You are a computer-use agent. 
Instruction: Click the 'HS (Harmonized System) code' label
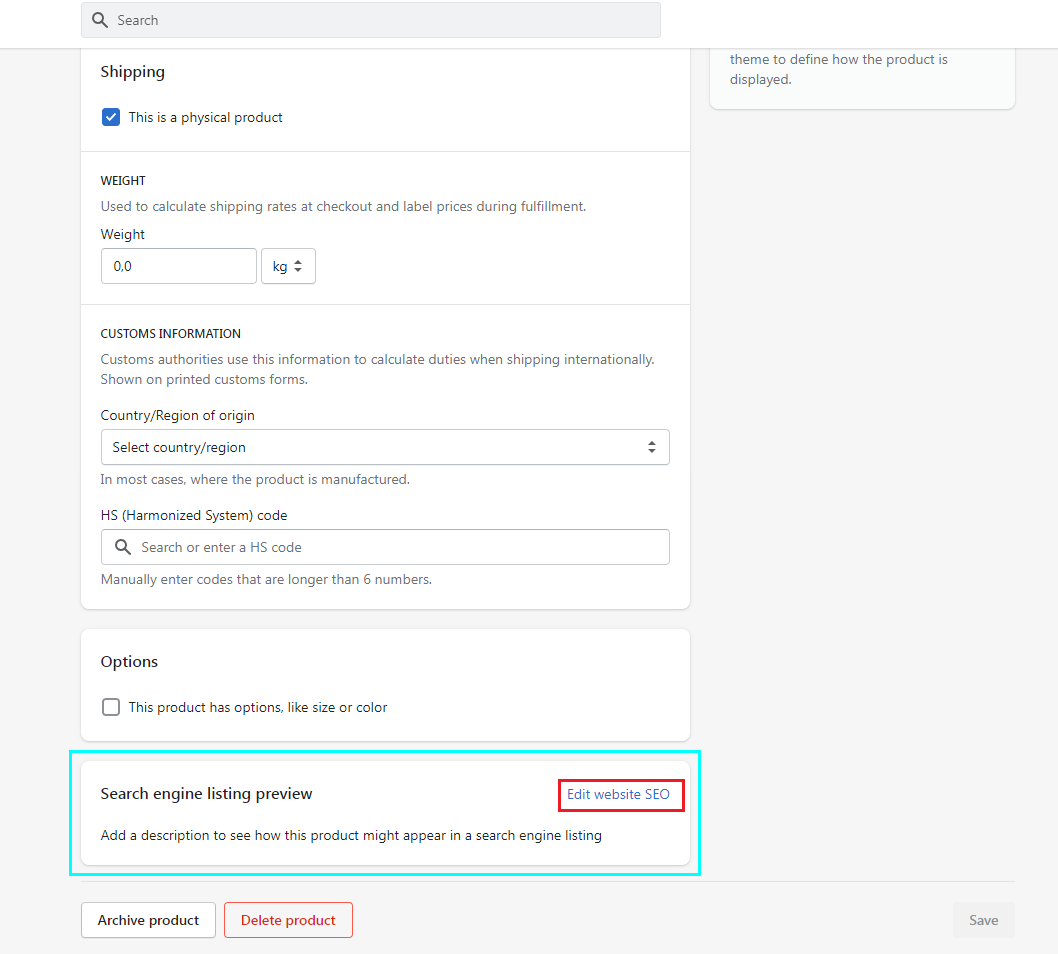tap(194, 515)
